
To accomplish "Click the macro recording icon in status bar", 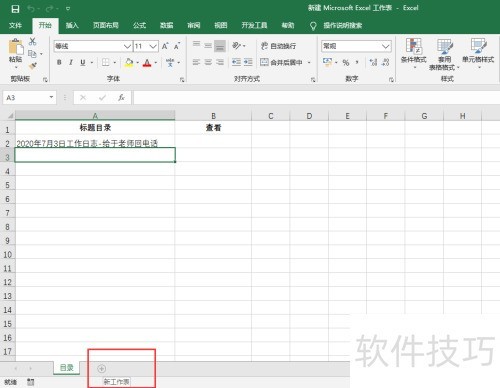I will [30, 382].
